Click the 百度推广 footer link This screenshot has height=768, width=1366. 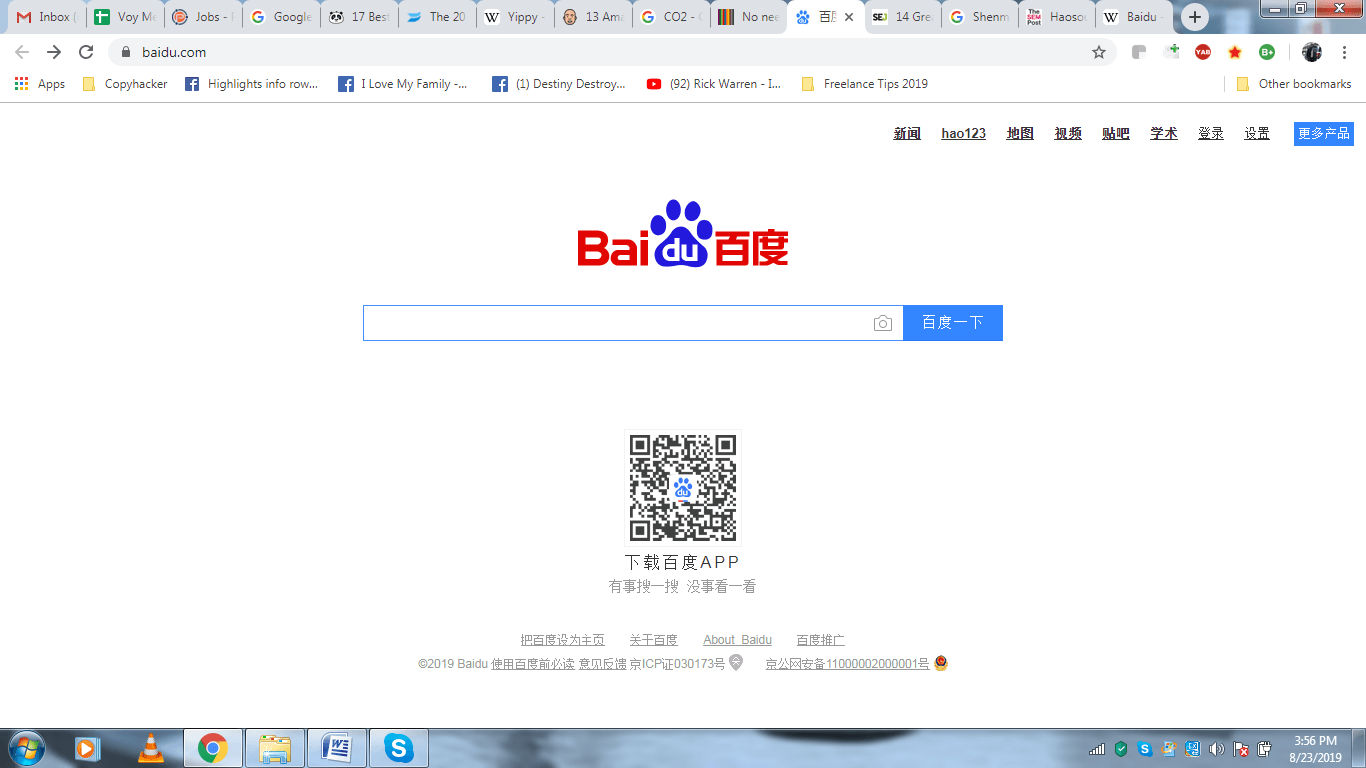tap(820, 640)
